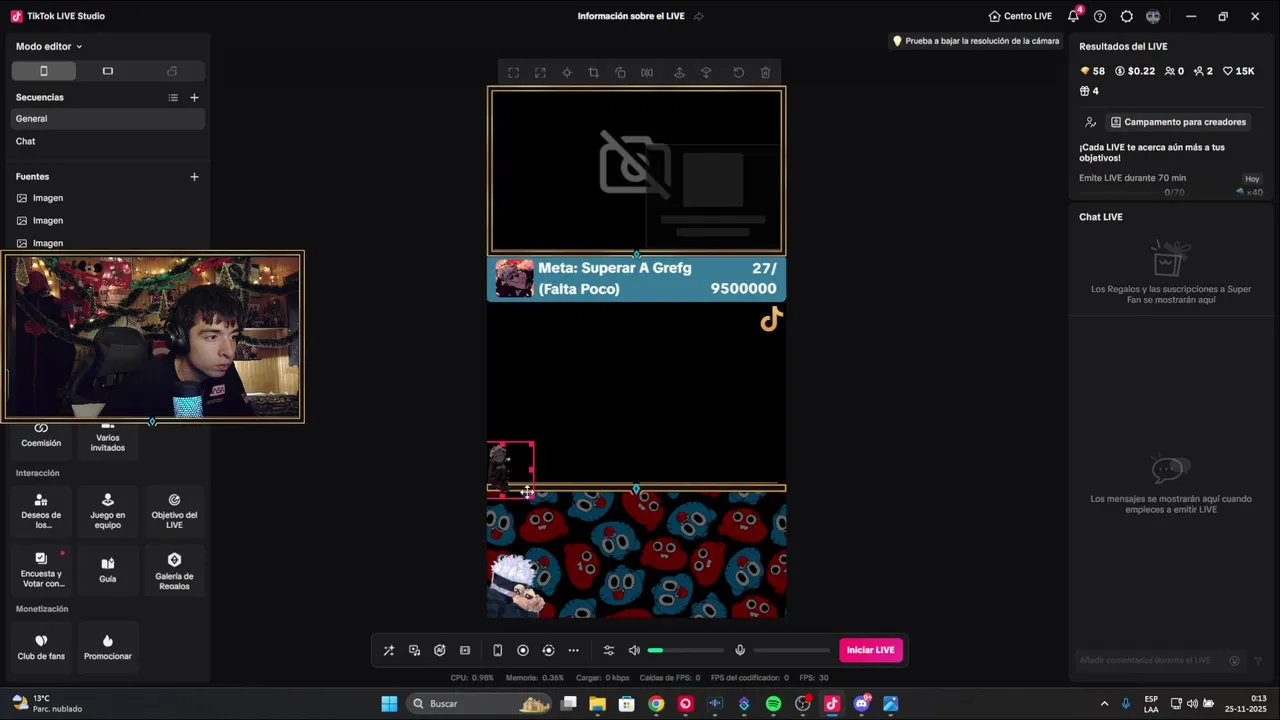1280x720 pixels.
Task: Stretch the source with the expand-arrows icon
Action: [540, 73]
